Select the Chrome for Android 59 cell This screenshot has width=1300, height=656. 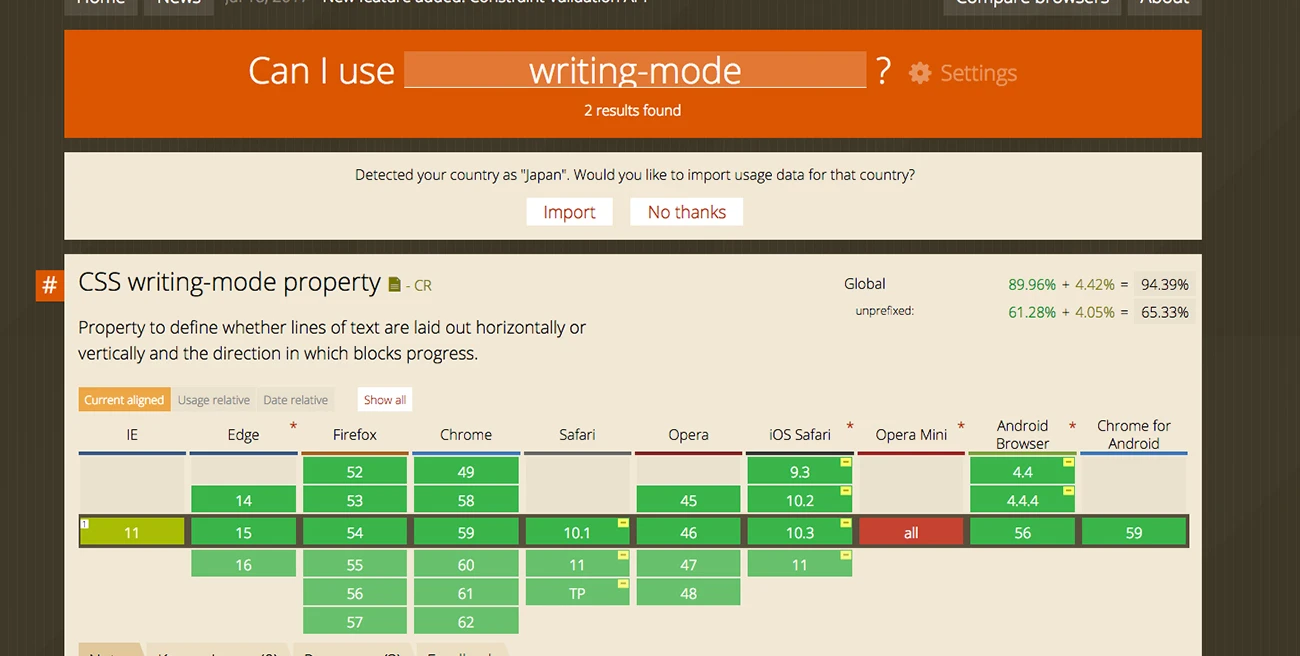[1134, 533]
